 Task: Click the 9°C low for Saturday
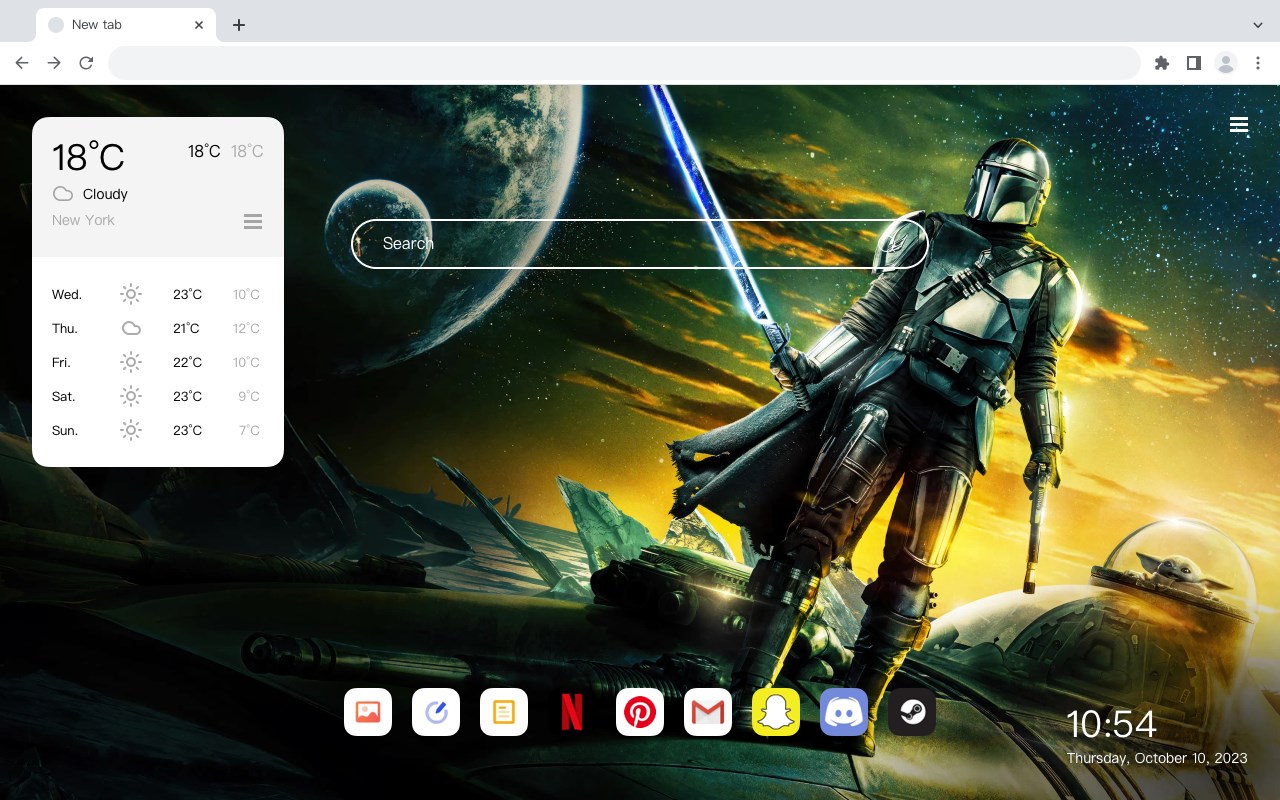249,396
